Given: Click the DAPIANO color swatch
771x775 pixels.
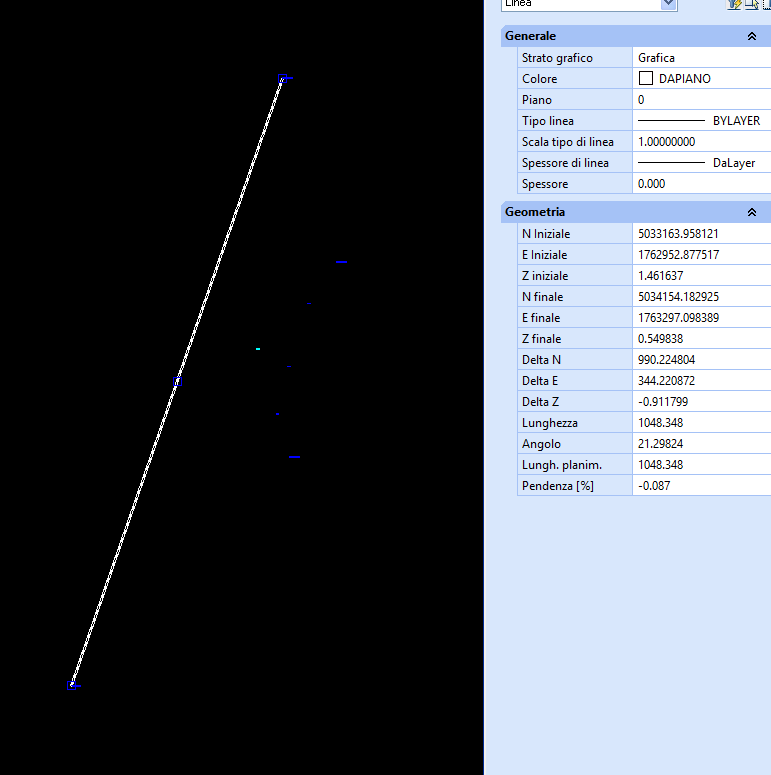Looking at the screenshot, I should 646,78.
